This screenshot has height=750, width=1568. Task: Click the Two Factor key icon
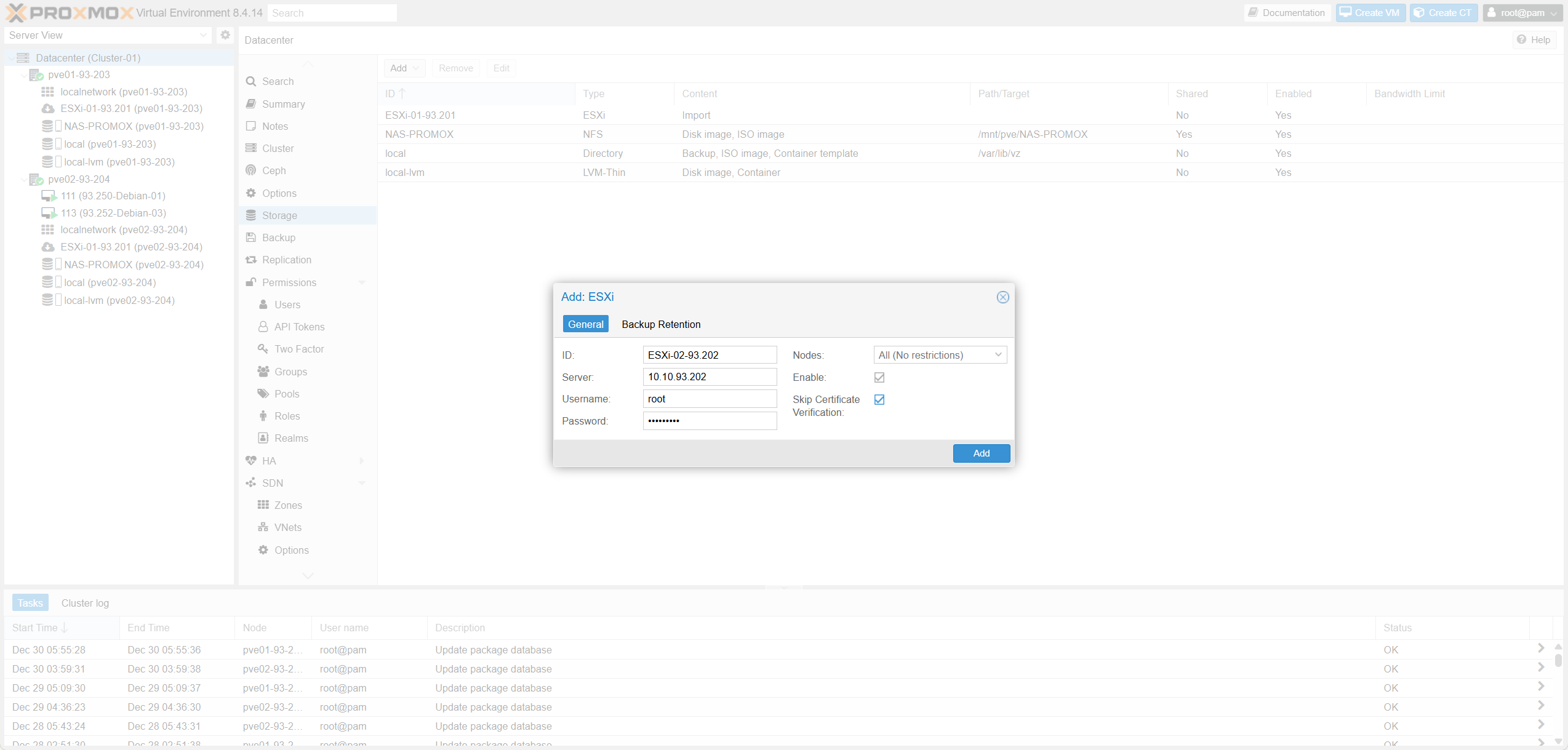point(263,349)
